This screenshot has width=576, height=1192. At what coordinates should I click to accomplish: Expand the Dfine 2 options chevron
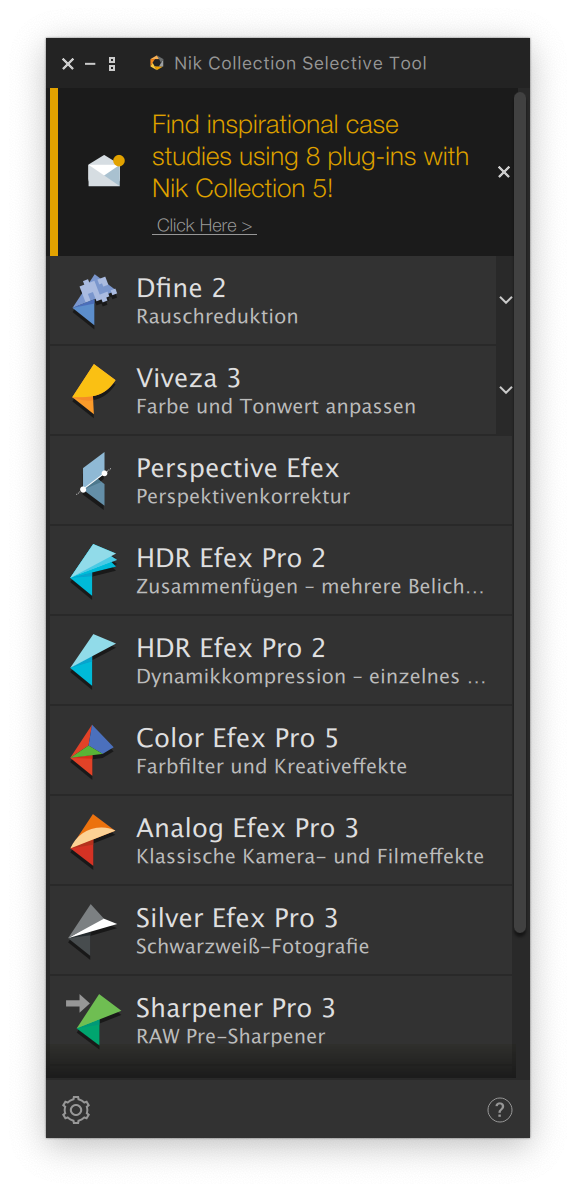[x=505, y=300]
